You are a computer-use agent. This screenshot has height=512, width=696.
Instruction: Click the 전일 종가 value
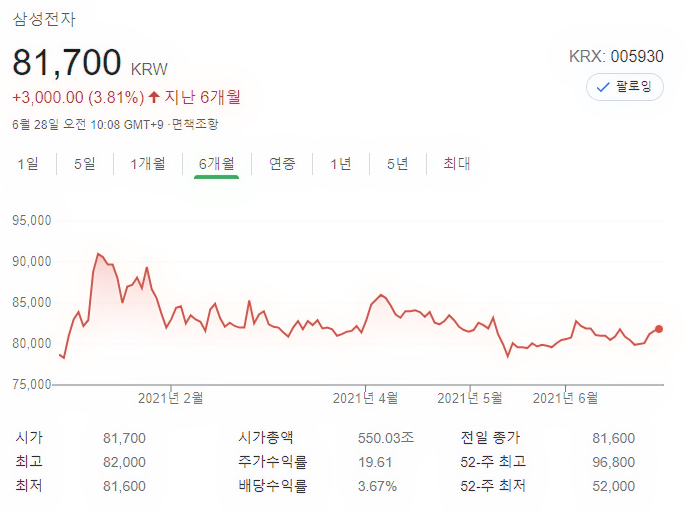point(614,438)
